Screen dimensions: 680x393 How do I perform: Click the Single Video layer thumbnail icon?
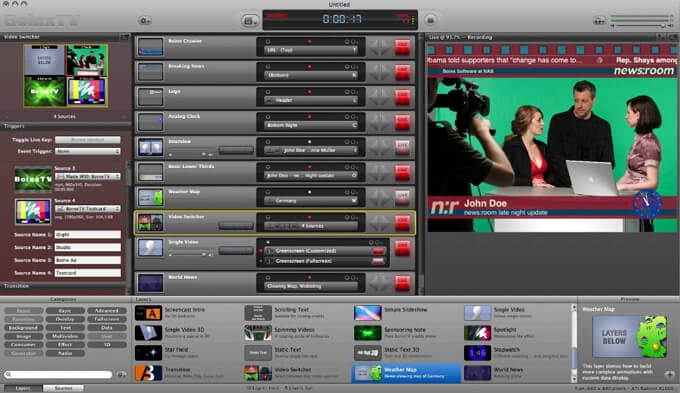(x=150, y=248)
